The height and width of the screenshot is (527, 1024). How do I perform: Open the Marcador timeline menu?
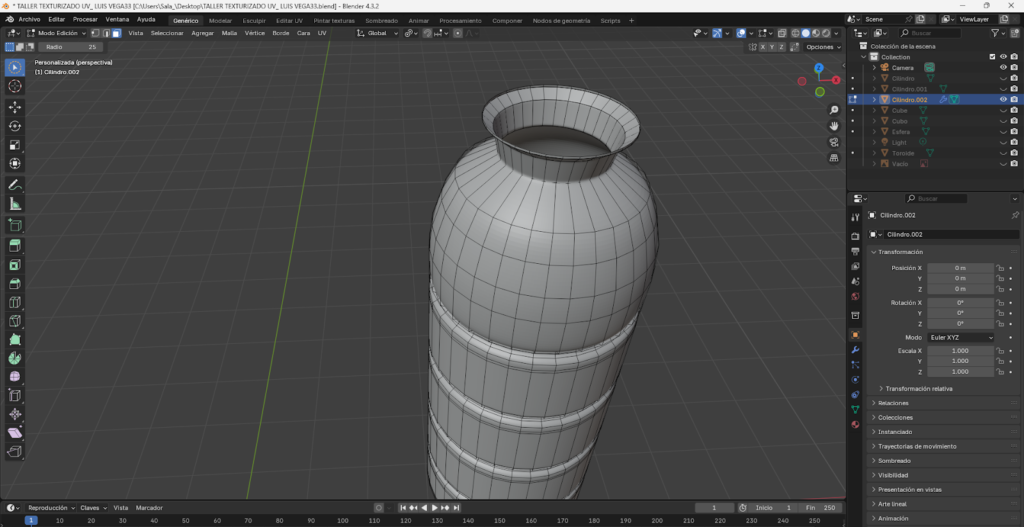(x=149, y=508)
